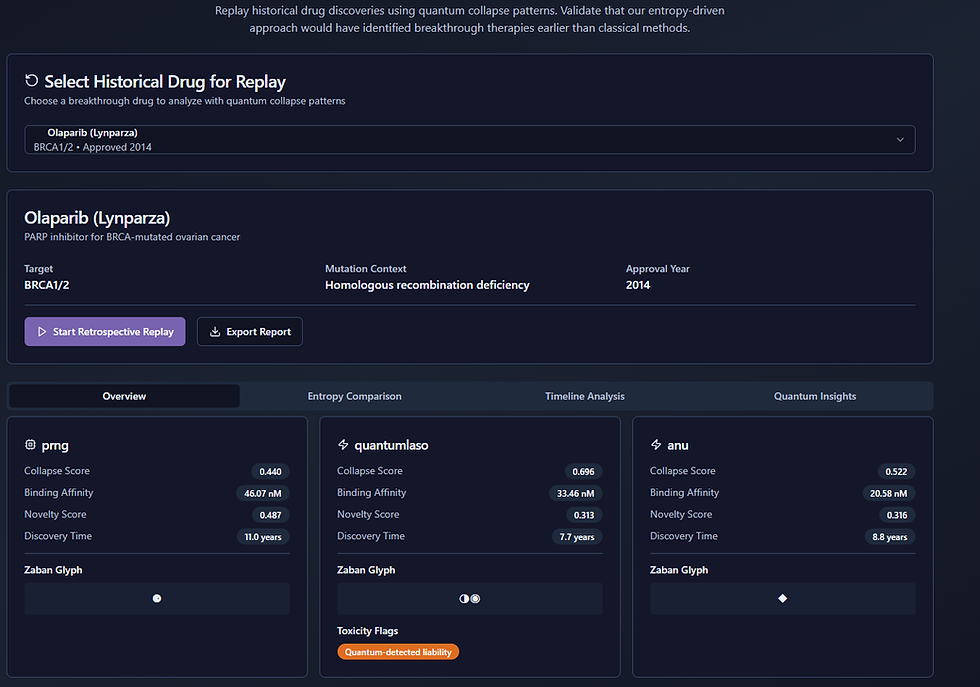The width and height of the screenshot is (980, 687).
Task: Click the Target label
Action: coord(38,269)
